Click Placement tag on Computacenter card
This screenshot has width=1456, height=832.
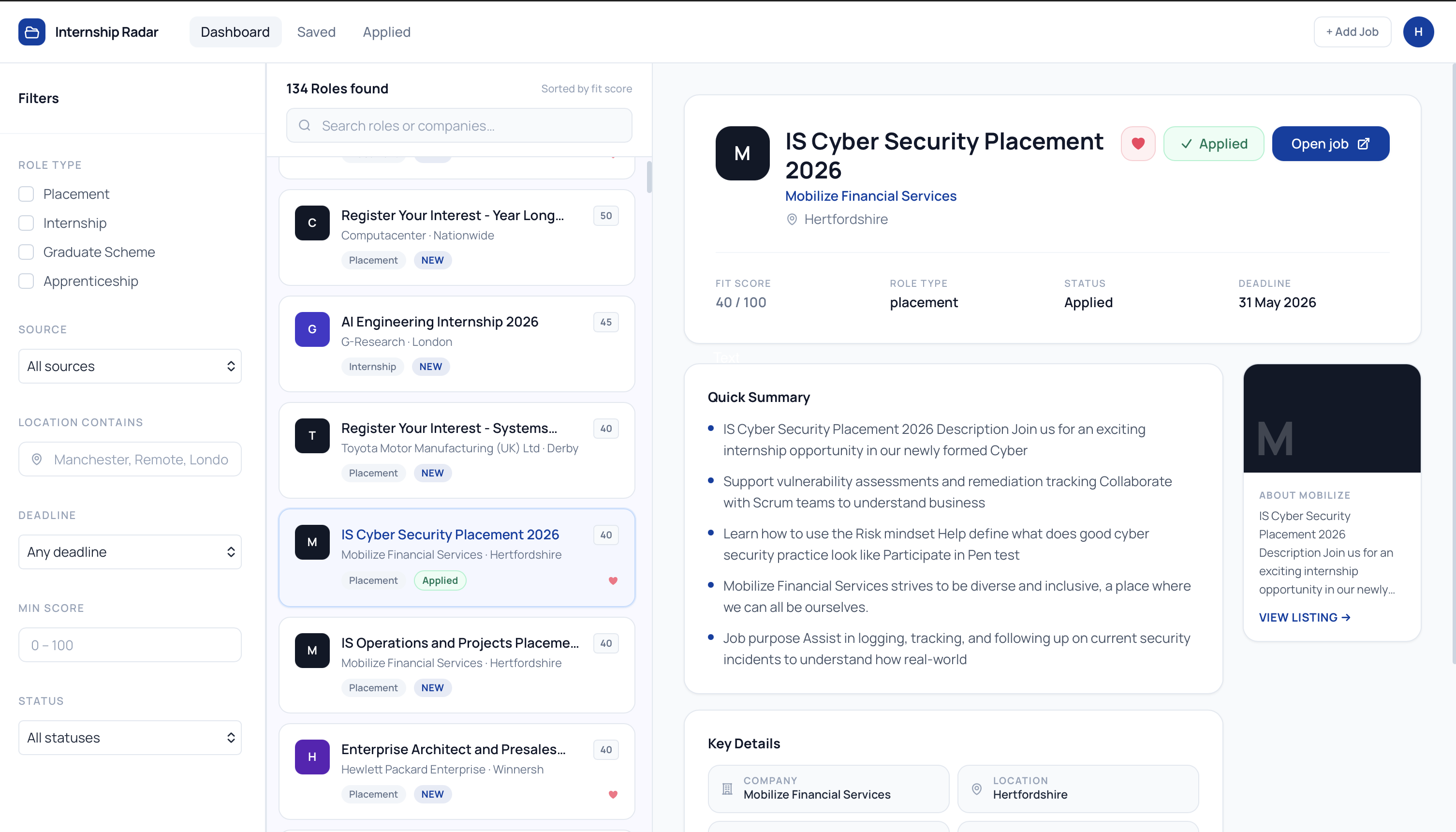(373, 261)
